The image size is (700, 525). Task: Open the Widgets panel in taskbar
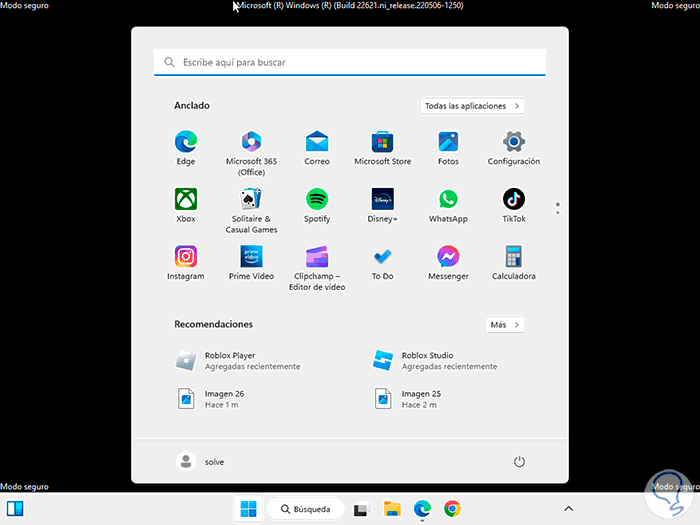15,508
